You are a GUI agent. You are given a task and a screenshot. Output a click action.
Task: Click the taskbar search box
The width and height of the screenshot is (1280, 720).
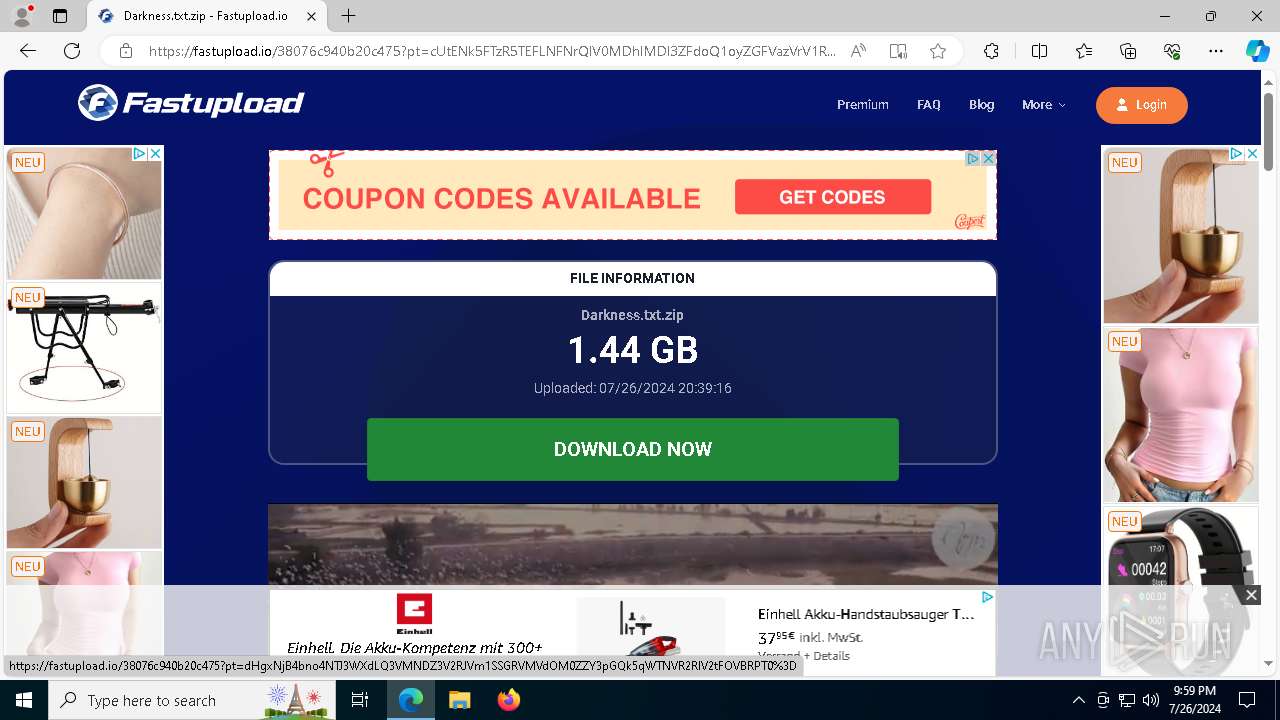click(x=192, y=700)
